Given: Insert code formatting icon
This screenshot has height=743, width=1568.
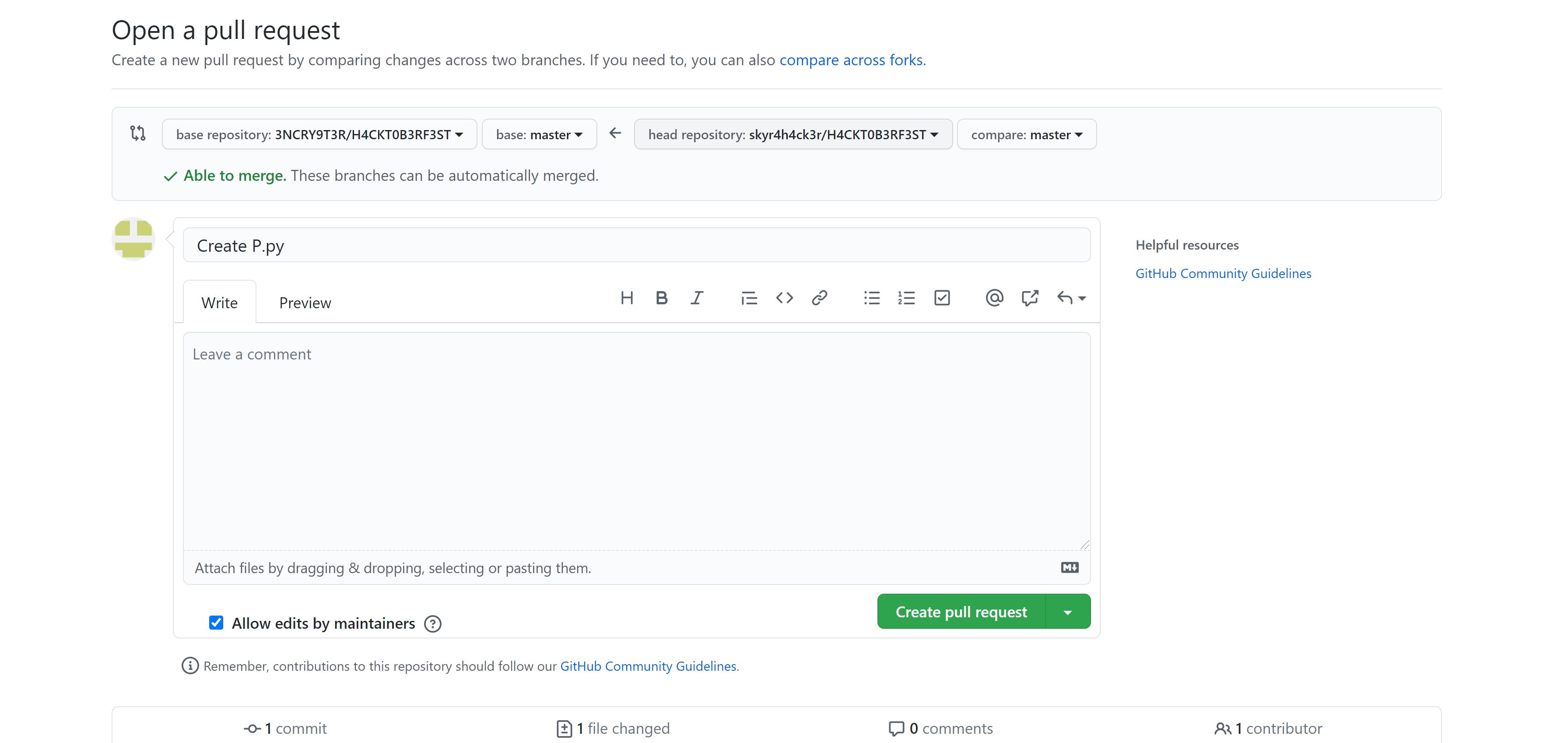Looking at the screenshot, I should pyautogui.click(x=784, y=298).
